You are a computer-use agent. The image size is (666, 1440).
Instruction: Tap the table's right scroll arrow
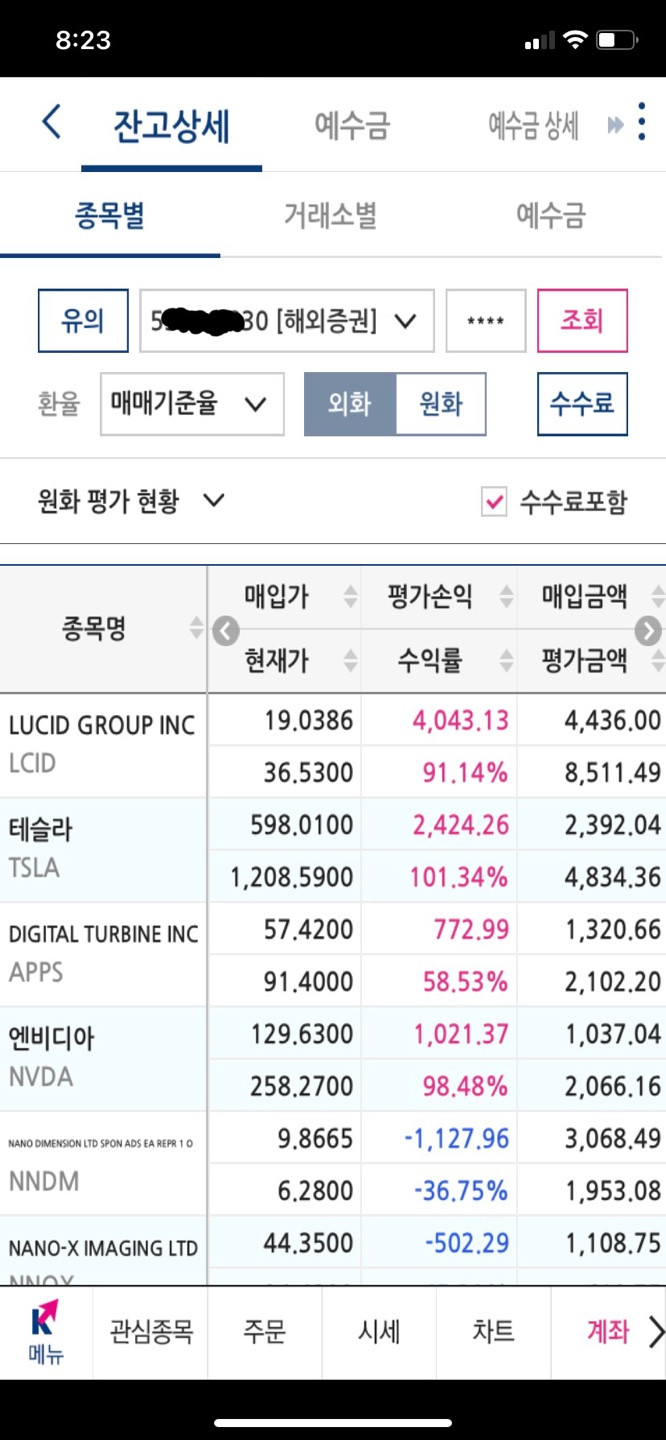[649, 630]
